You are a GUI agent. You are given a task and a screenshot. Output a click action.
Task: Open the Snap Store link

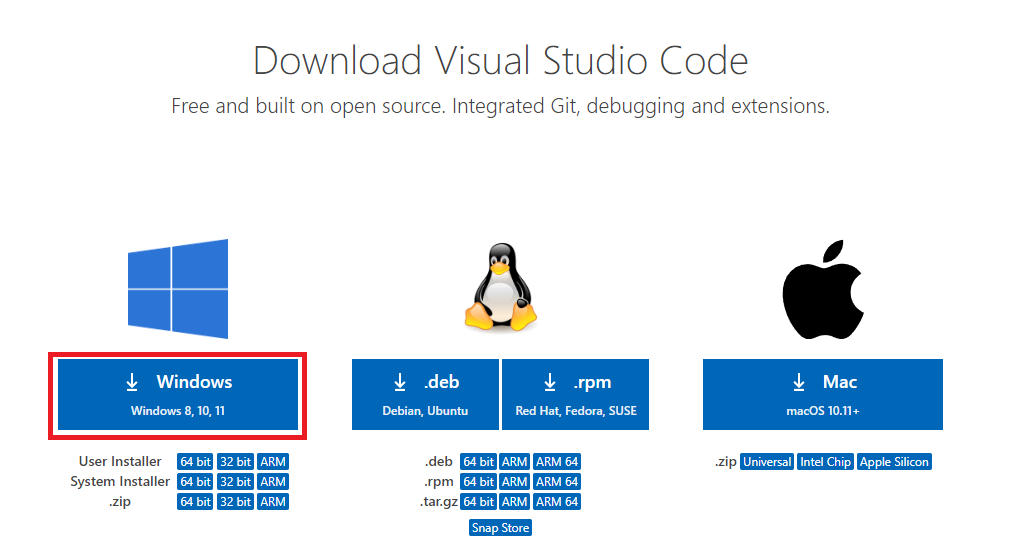(x=500, y=528)
